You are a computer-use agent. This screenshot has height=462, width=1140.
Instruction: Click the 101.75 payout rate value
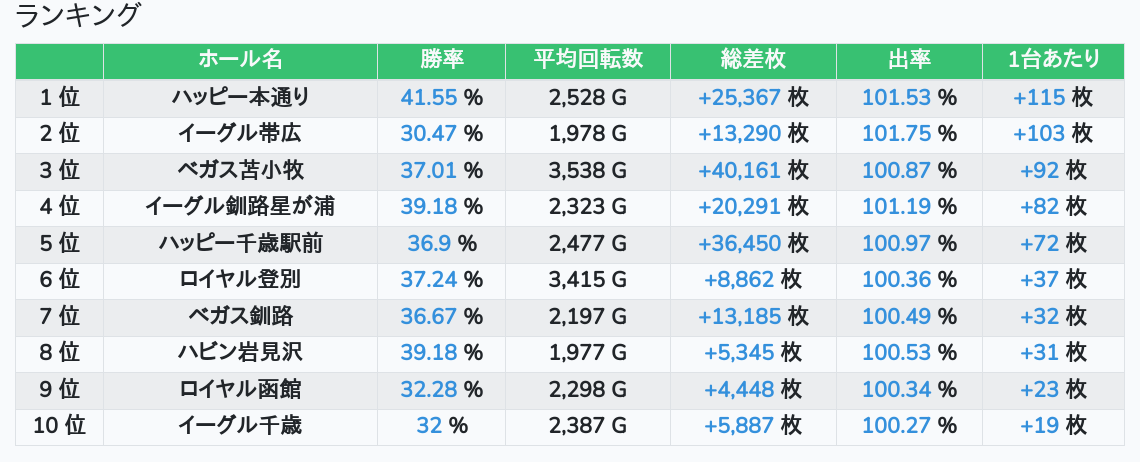(896, 134)
